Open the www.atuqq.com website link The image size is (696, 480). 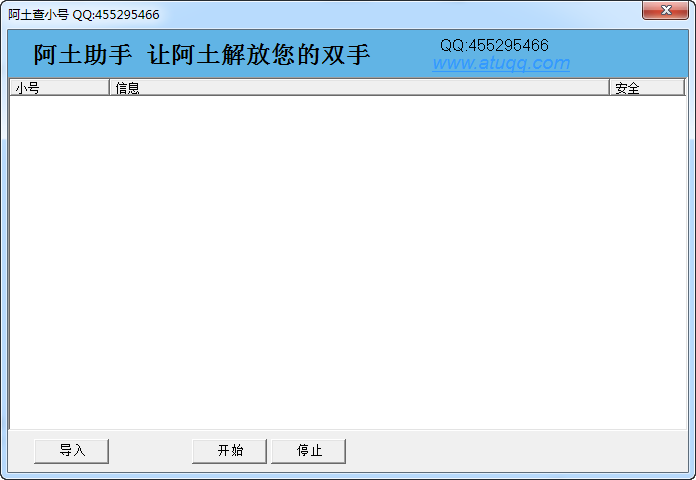click(x=501, y=63)
